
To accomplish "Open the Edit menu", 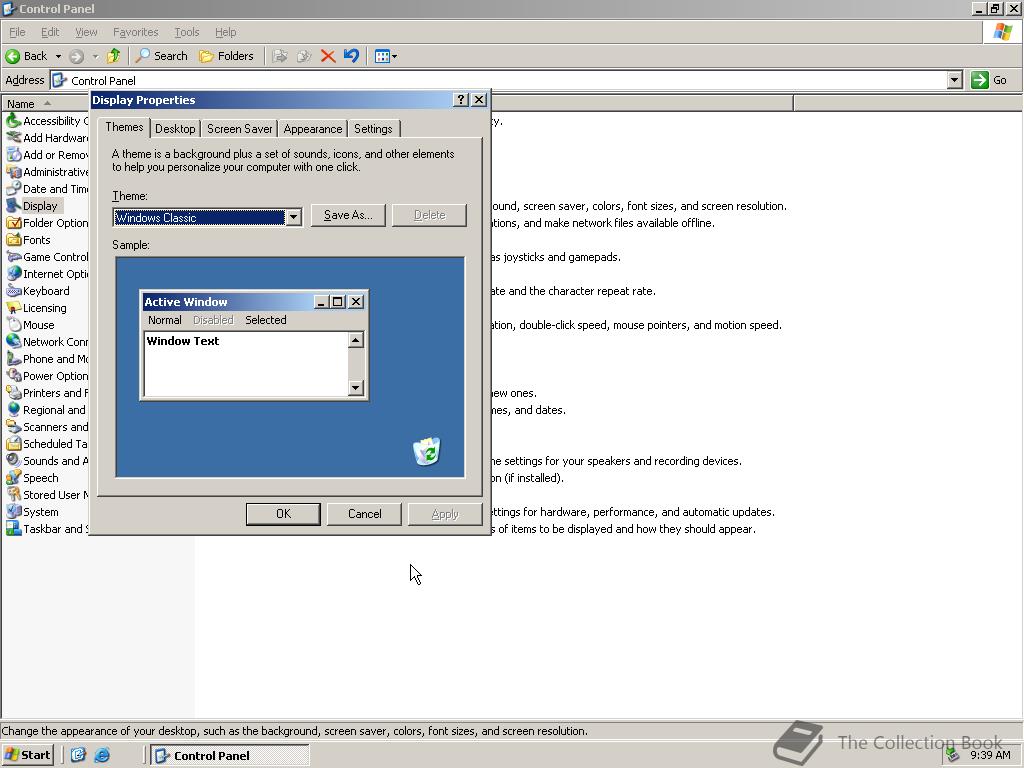I will click(x=50, y=32).
